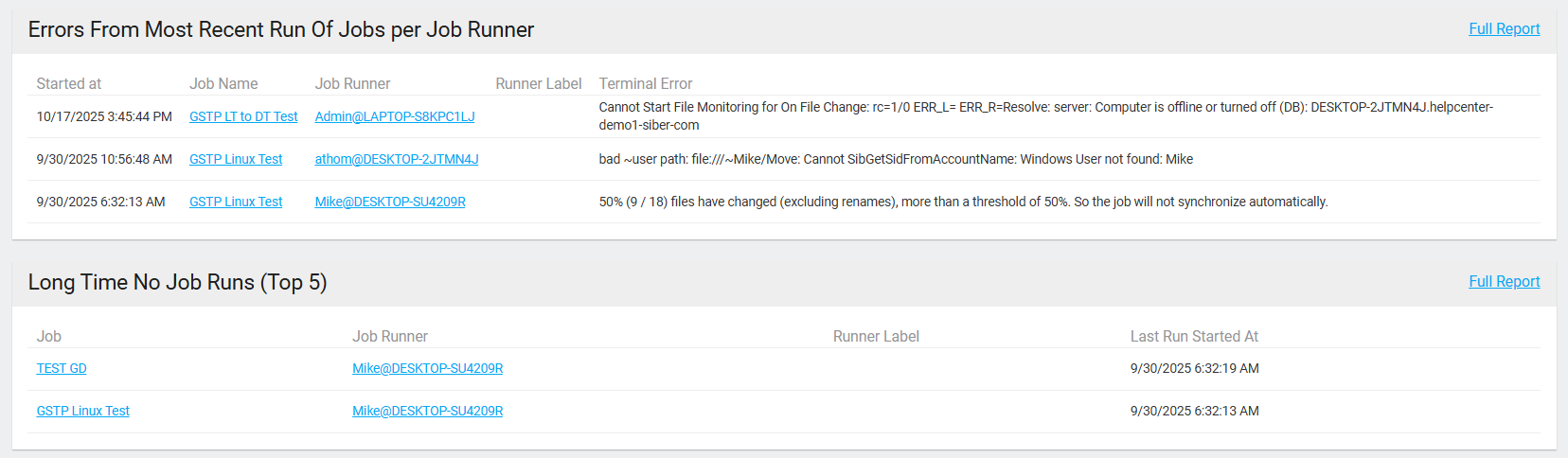Open Full Report for Long Time No Job Runs
Image resolution: width=1568 pixels, height=458 pixels.
click(x=1504, y=282)
